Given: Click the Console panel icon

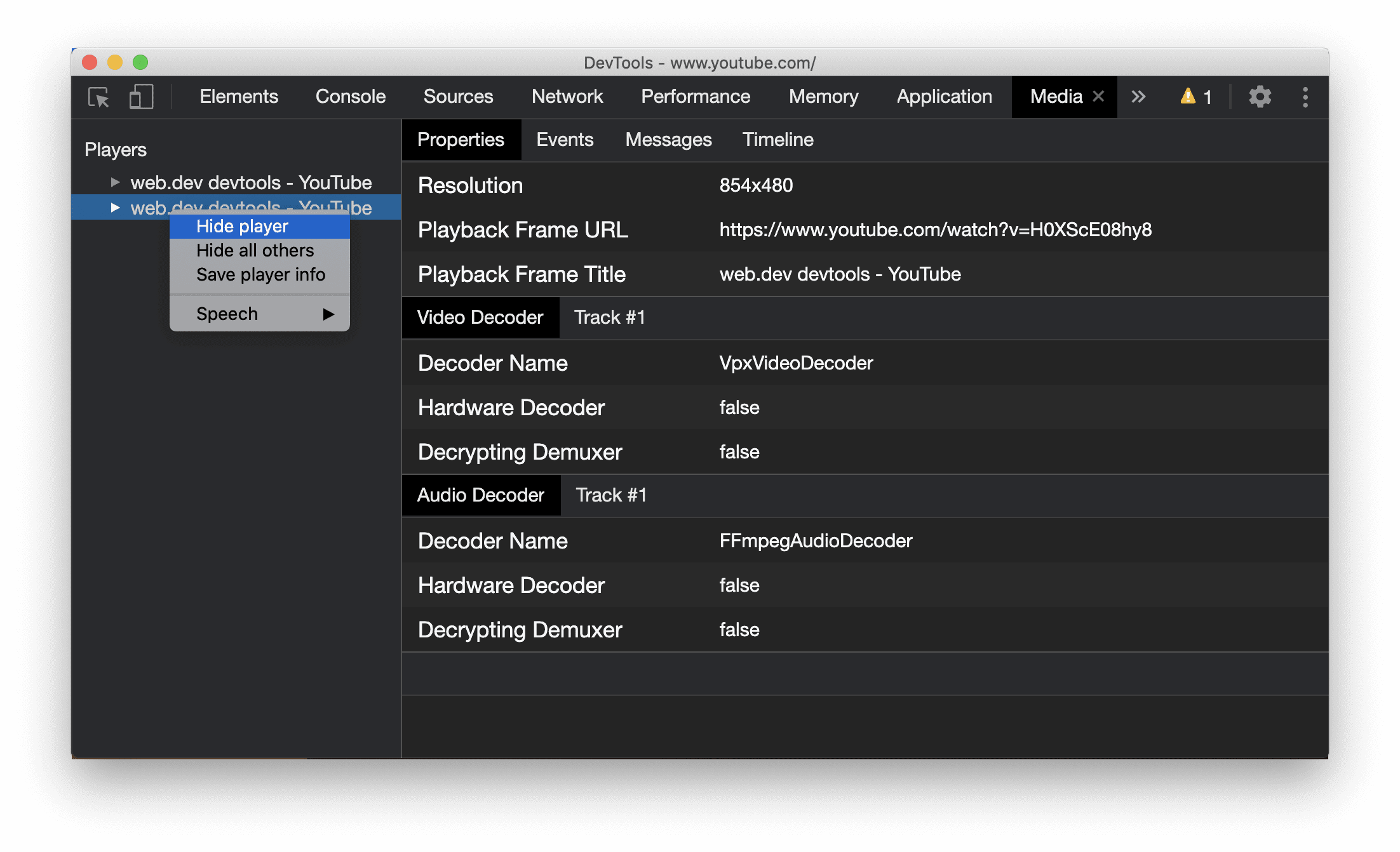Looking at the screenshot, I should point(350,97).
